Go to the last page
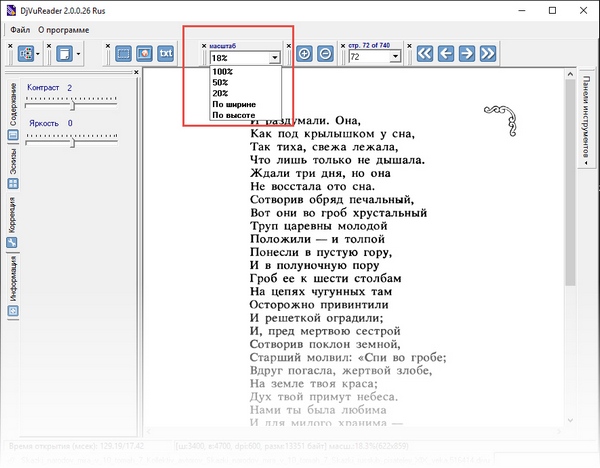600x468 pixels. 488,53
